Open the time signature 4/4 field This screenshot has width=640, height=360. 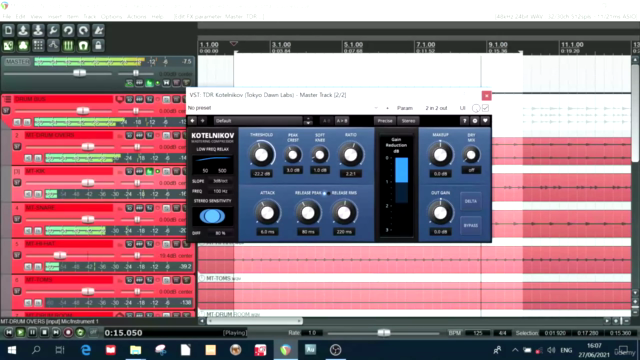coord(502,333)
